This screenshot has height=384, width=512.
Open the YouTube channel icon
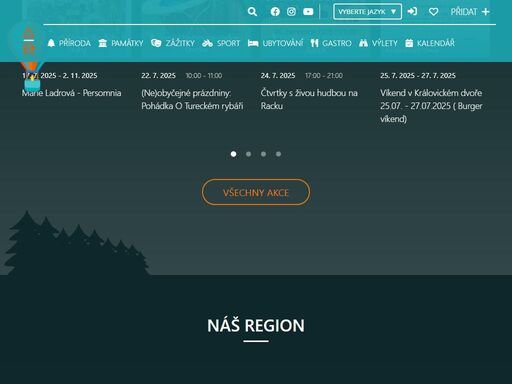click(308, 12)
